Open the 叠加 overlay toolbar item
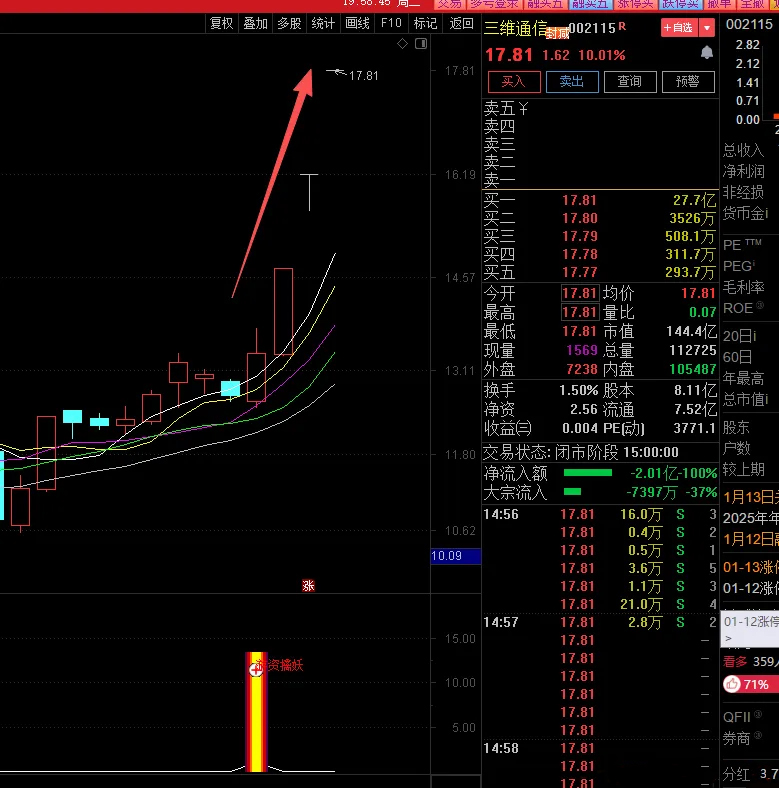 (x=255, y=23)
